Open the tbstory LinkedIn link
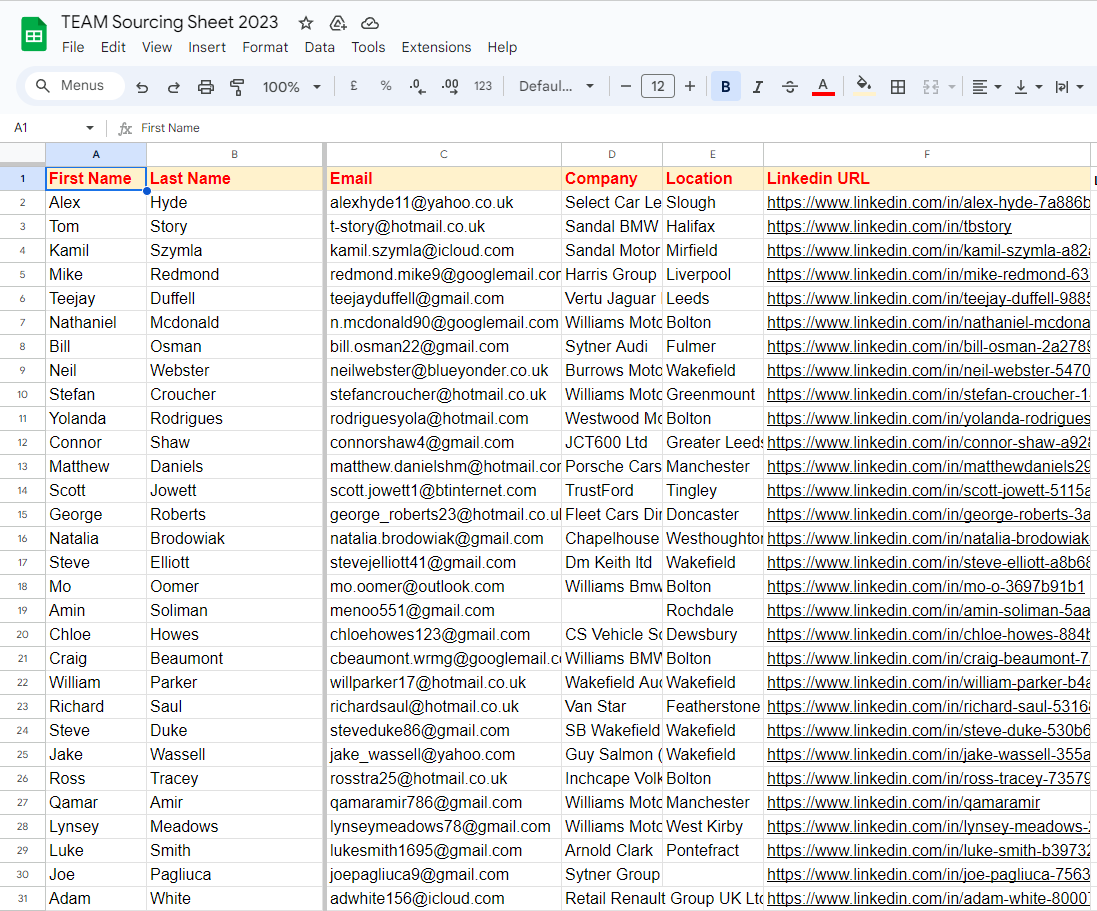Image resolution: width=1097 pixels, height=911 pixels. click(x=889, y=227)
